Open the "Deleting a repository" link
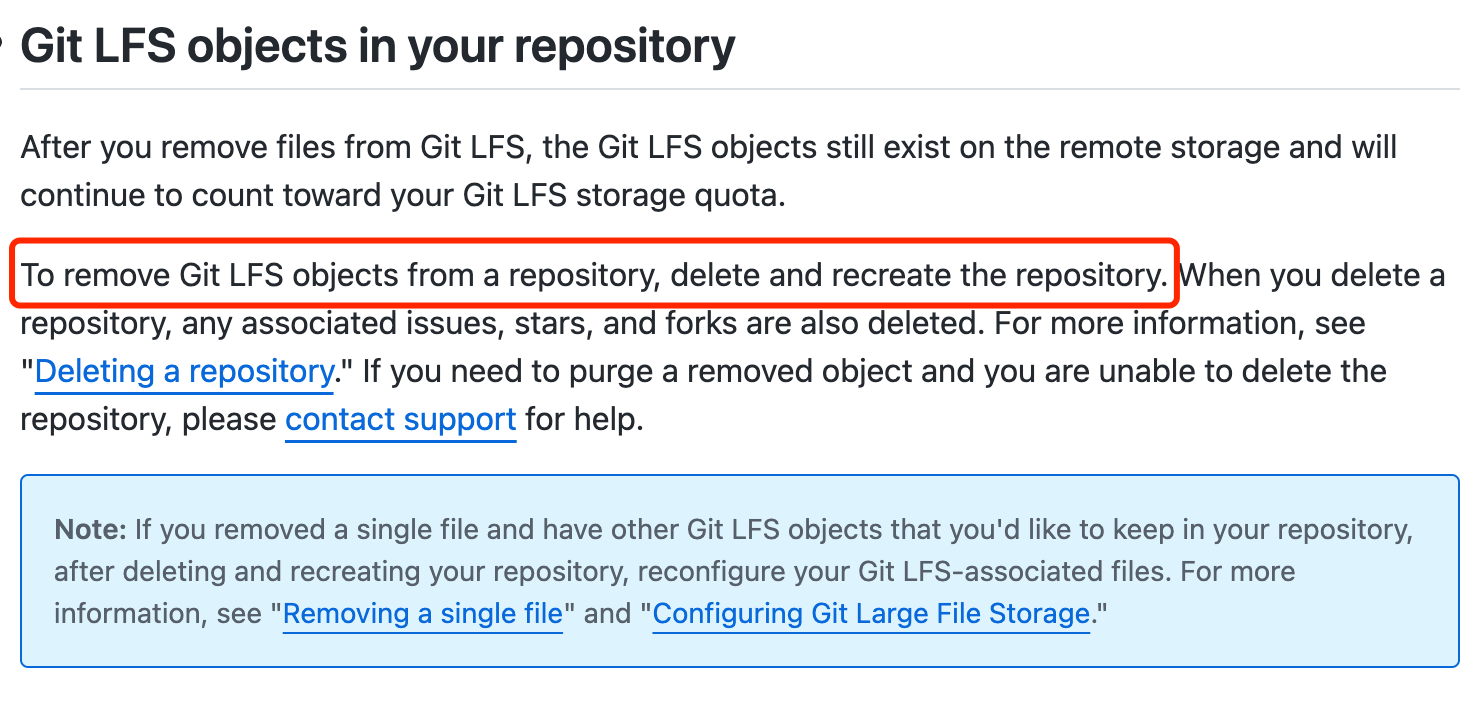Image resolution: width=1484 pixels, height=706 pixels. (x=184, y=372)
